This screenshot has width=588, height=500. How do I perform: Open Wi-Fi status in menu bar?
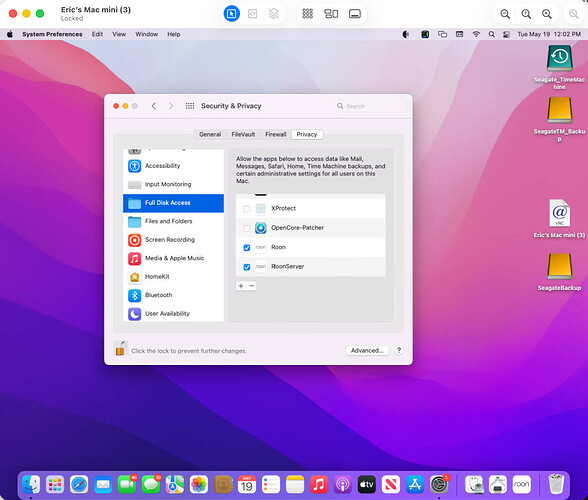tap(476, 34)
